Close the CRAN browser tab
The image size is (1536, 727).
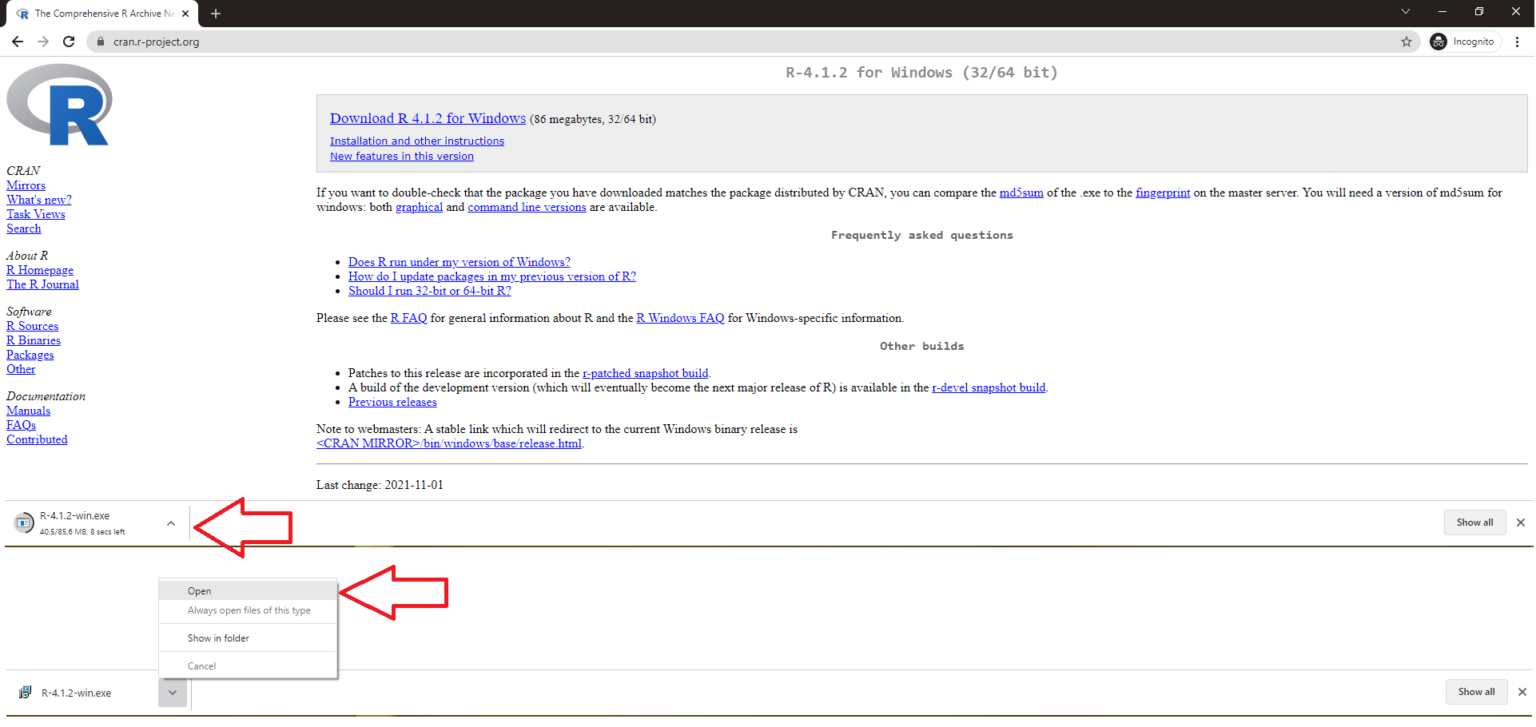click(x=185, y=13)
